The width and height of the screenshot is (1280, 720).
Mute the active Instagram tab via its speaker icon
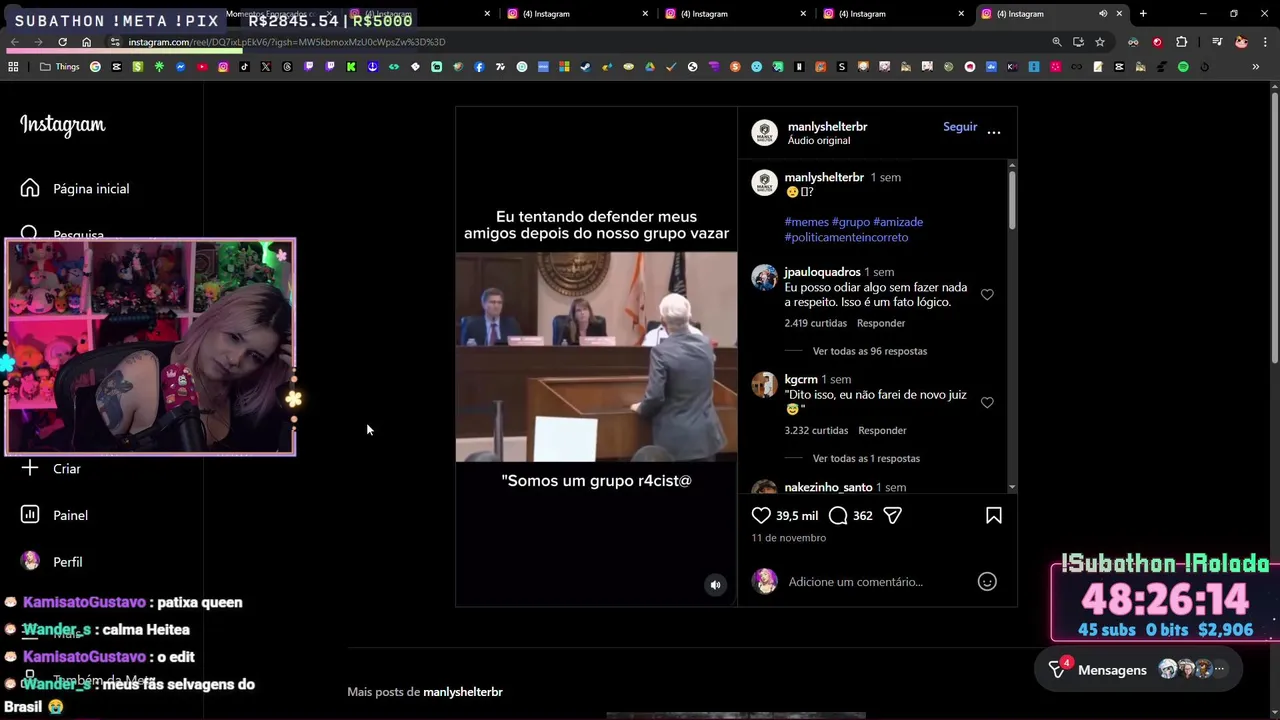[1103, 14]
